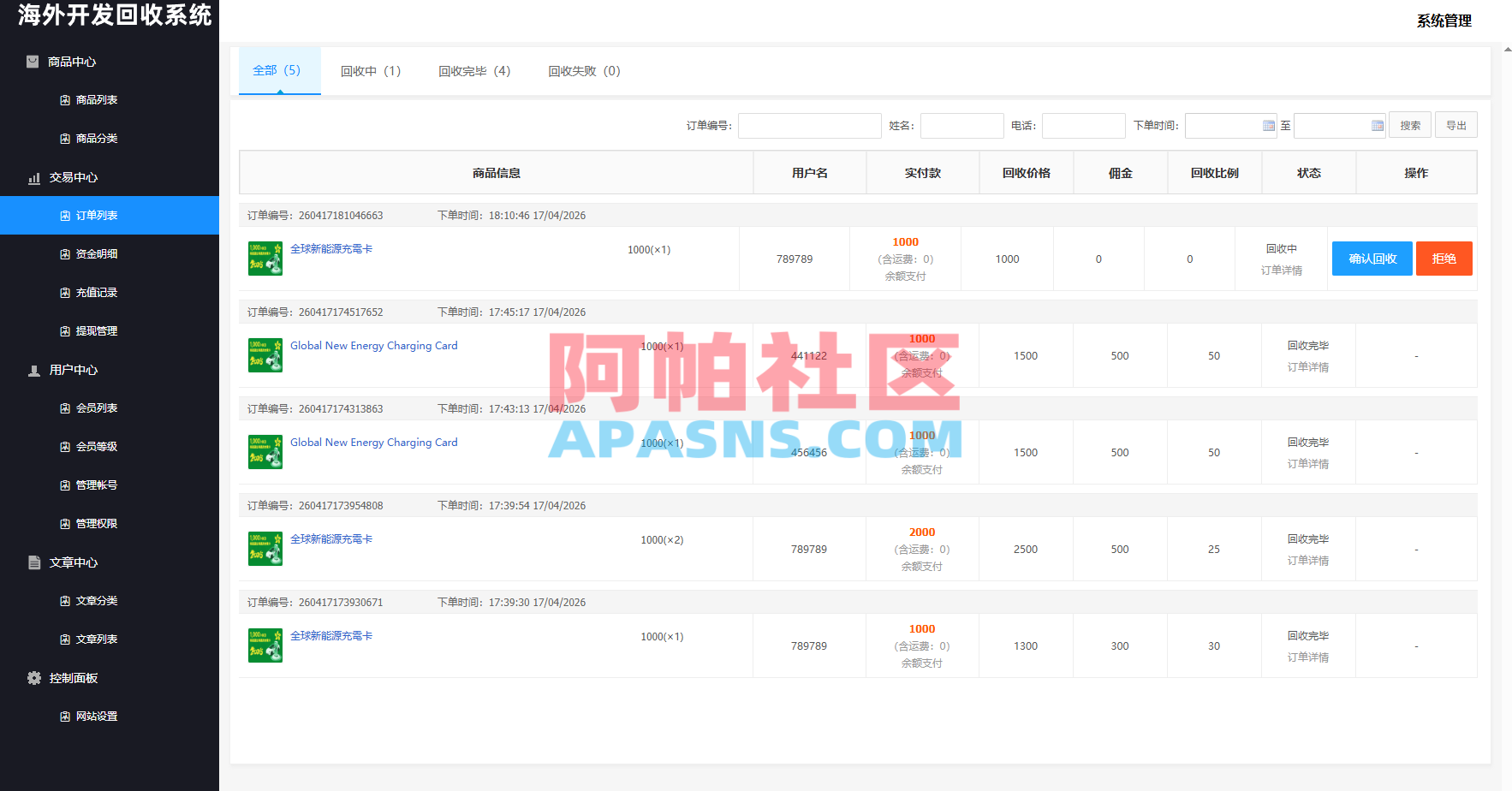Open product thumbnail of order 260417181046663
This screenshot has height=791, width=1512.
click(265, 259)
